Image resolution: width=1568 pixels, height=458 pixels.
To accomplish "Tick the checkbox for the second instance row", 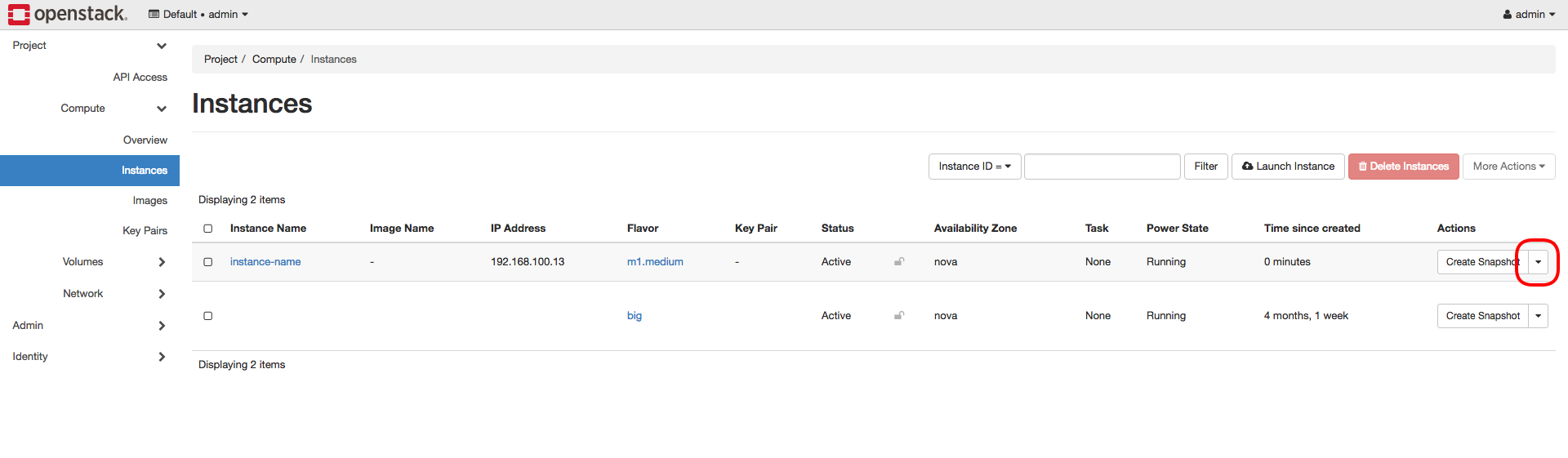I will pyautogui.click(x=208, y=316).
